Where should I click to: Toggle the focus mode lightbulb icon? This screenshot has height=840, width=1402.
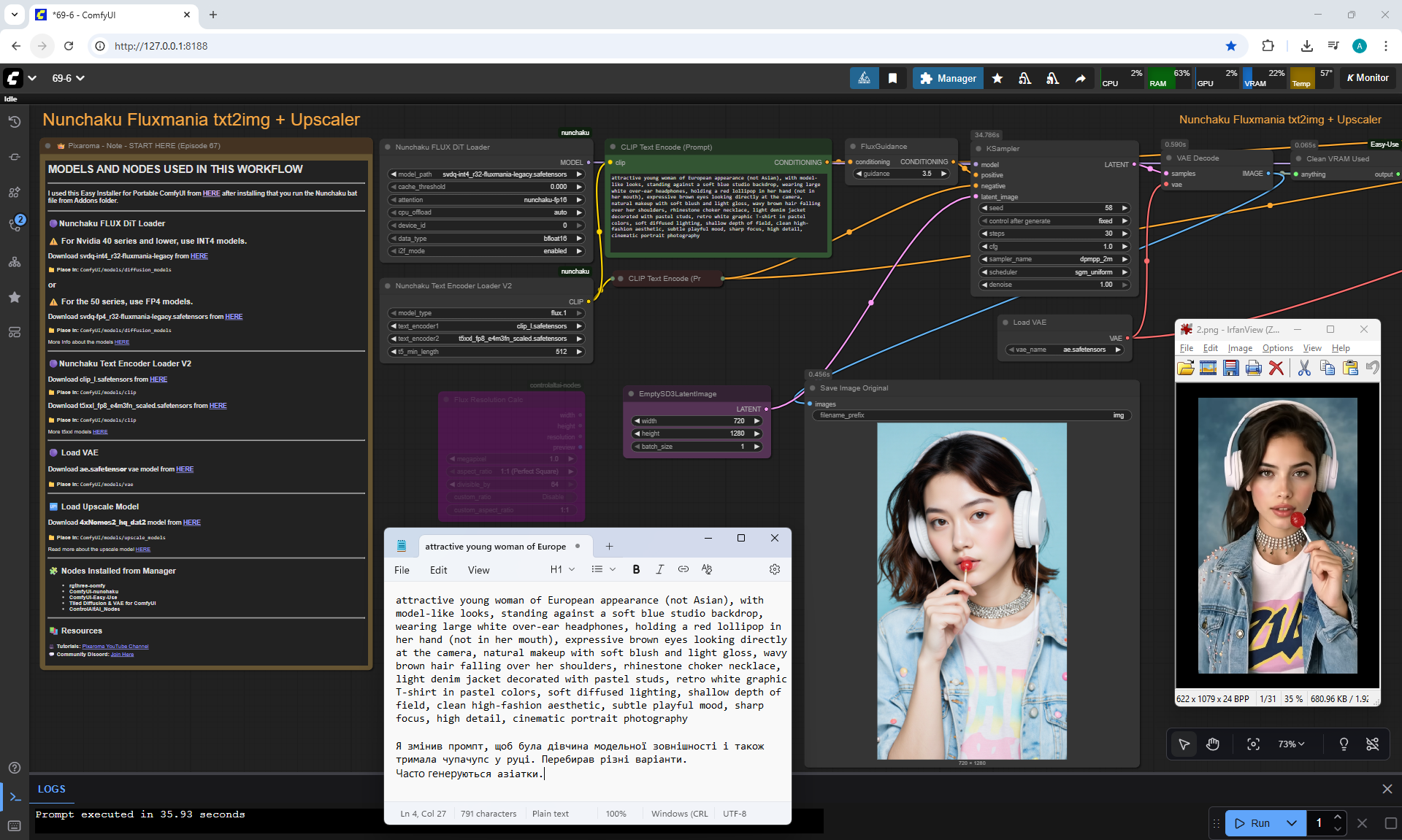[x=1344, y=744]
